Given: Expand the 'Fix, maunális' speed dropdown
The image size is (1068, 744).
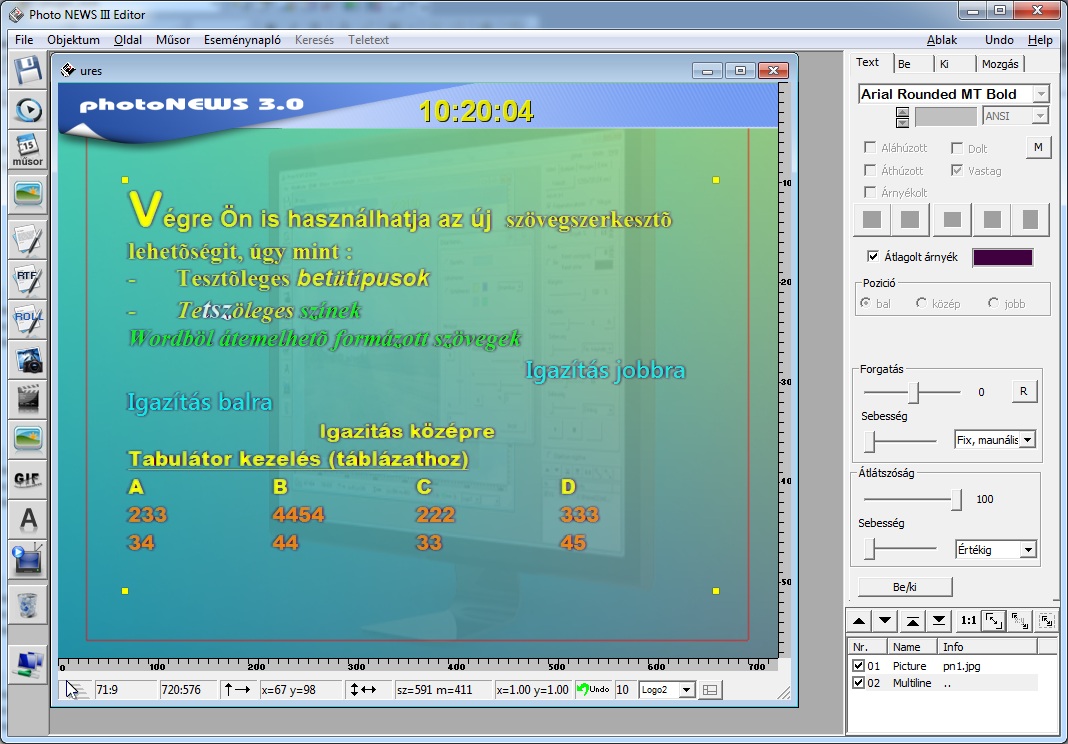Looking at the screenshot, I should 1027,440.
